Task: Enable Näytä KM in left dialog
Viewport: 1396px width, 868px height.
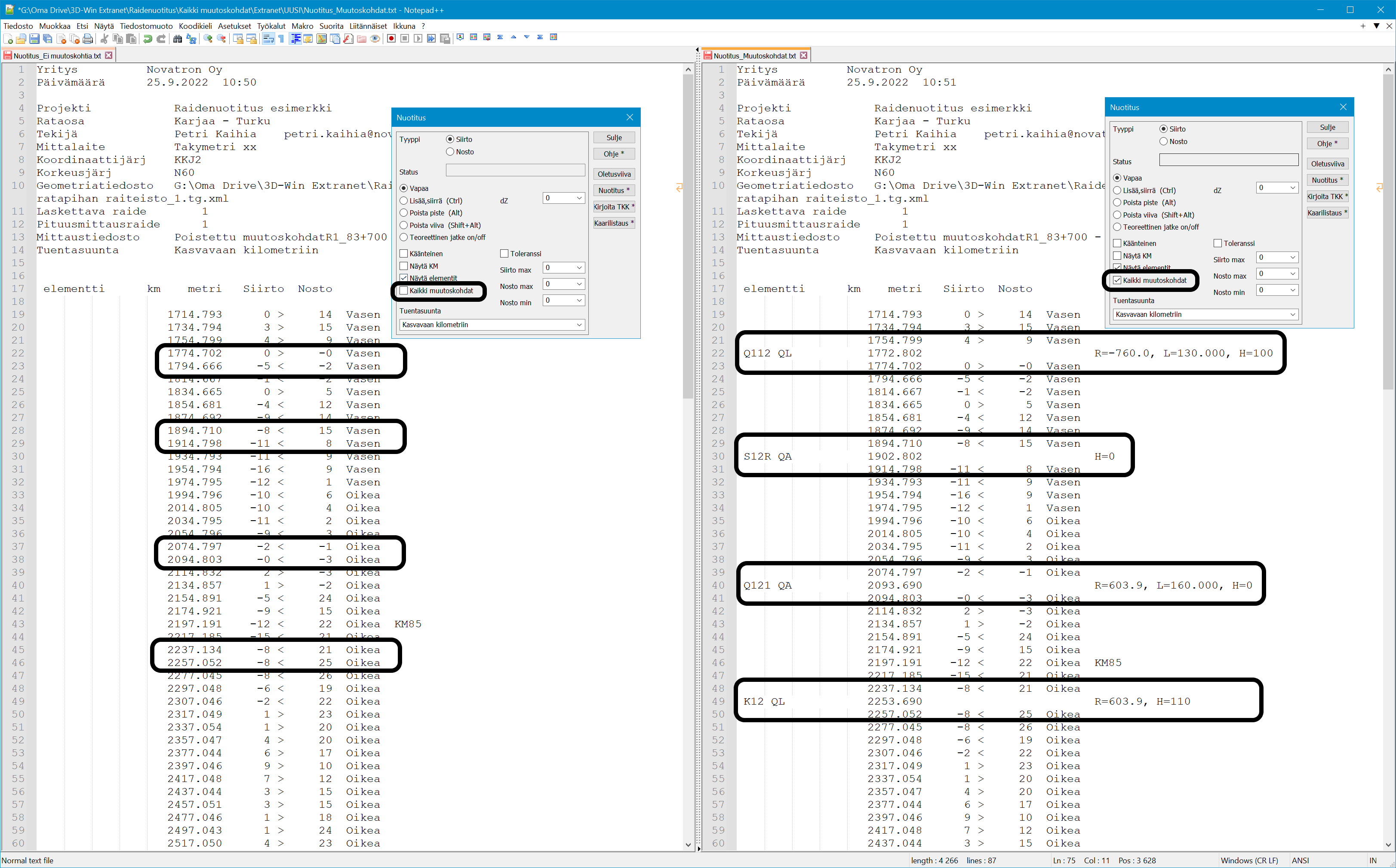Action: point(404,266)
